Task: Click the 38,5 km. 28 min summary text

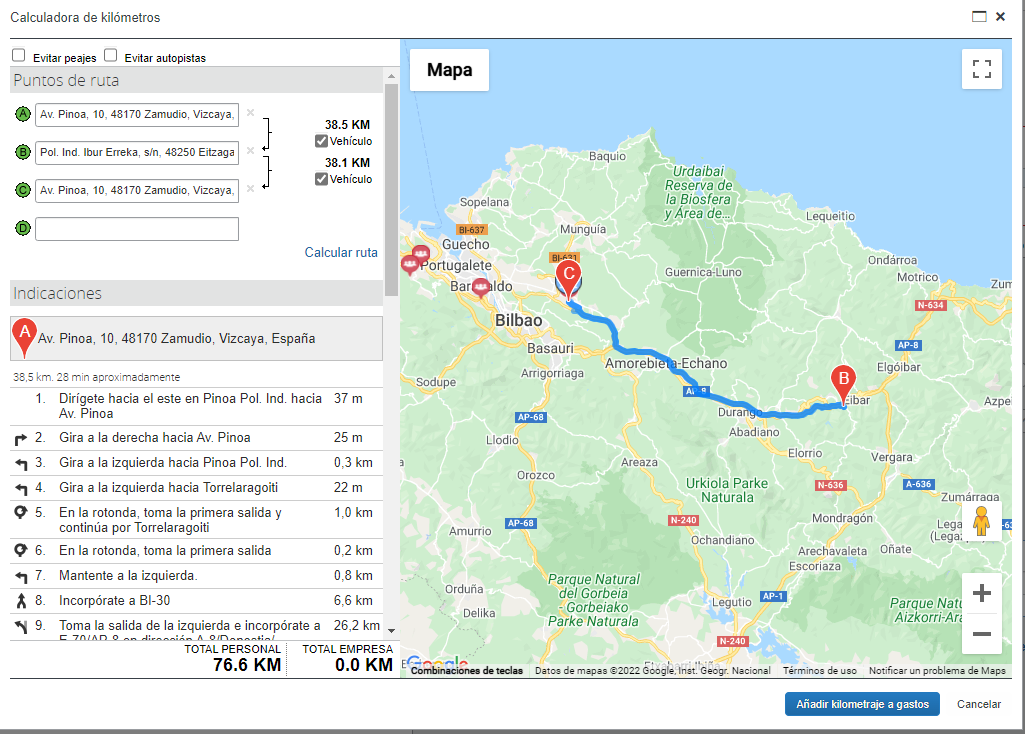Action: pyautogui.click(x=96, y=377)
